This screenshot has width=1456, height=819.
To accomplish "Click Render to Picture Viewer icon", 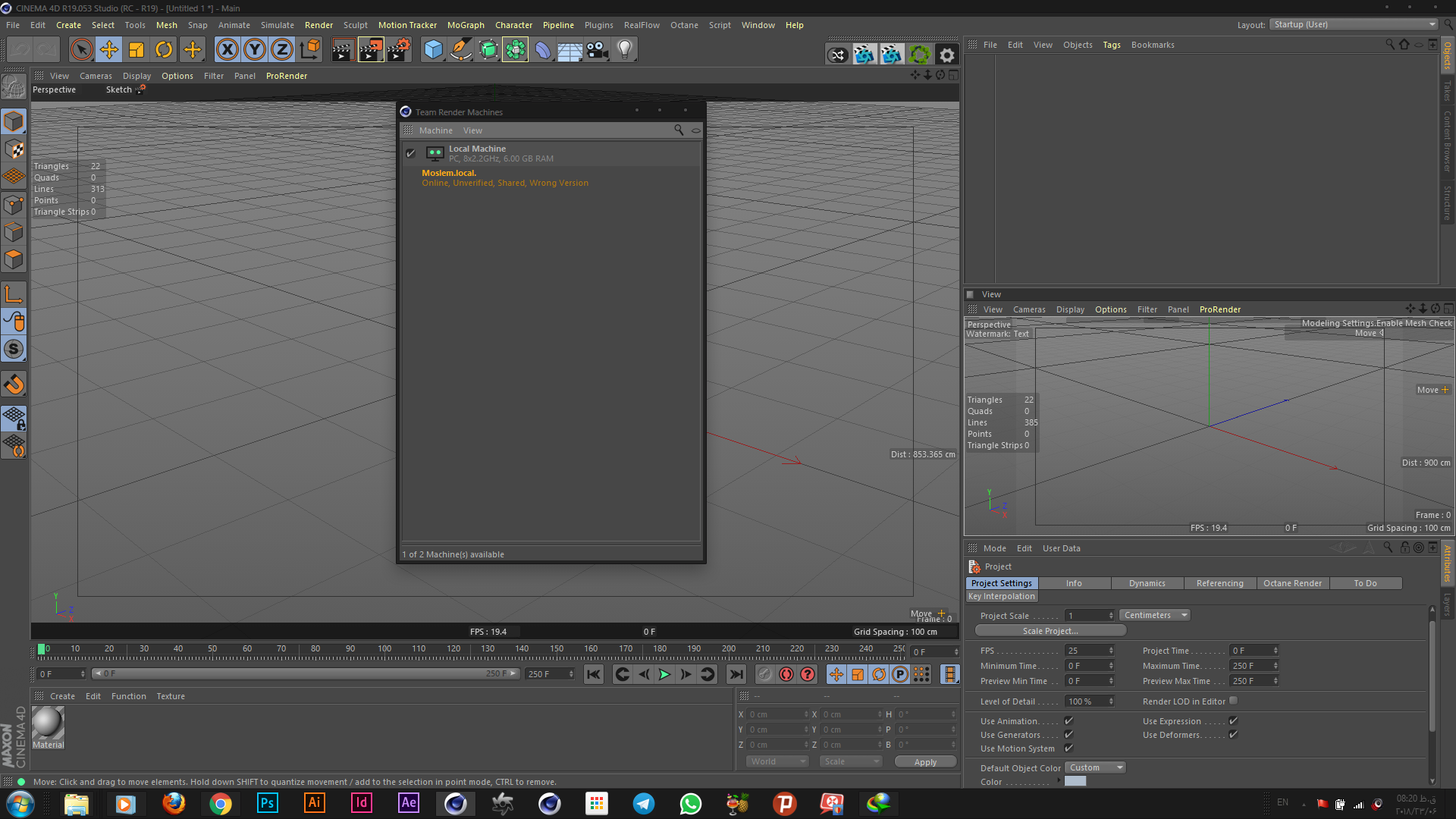I will [x=371, y=50].
